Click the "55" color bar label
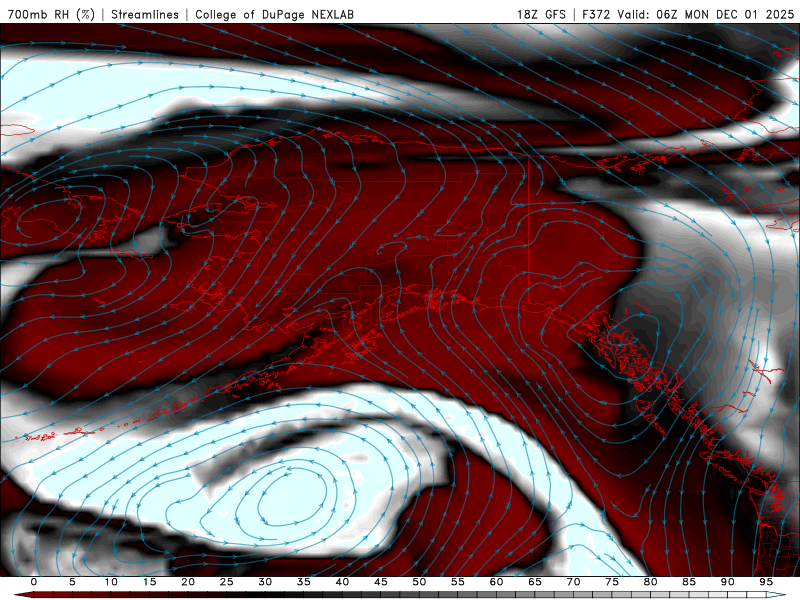The height and width of the screenshot is (600, 800). [x=458, y=582]
